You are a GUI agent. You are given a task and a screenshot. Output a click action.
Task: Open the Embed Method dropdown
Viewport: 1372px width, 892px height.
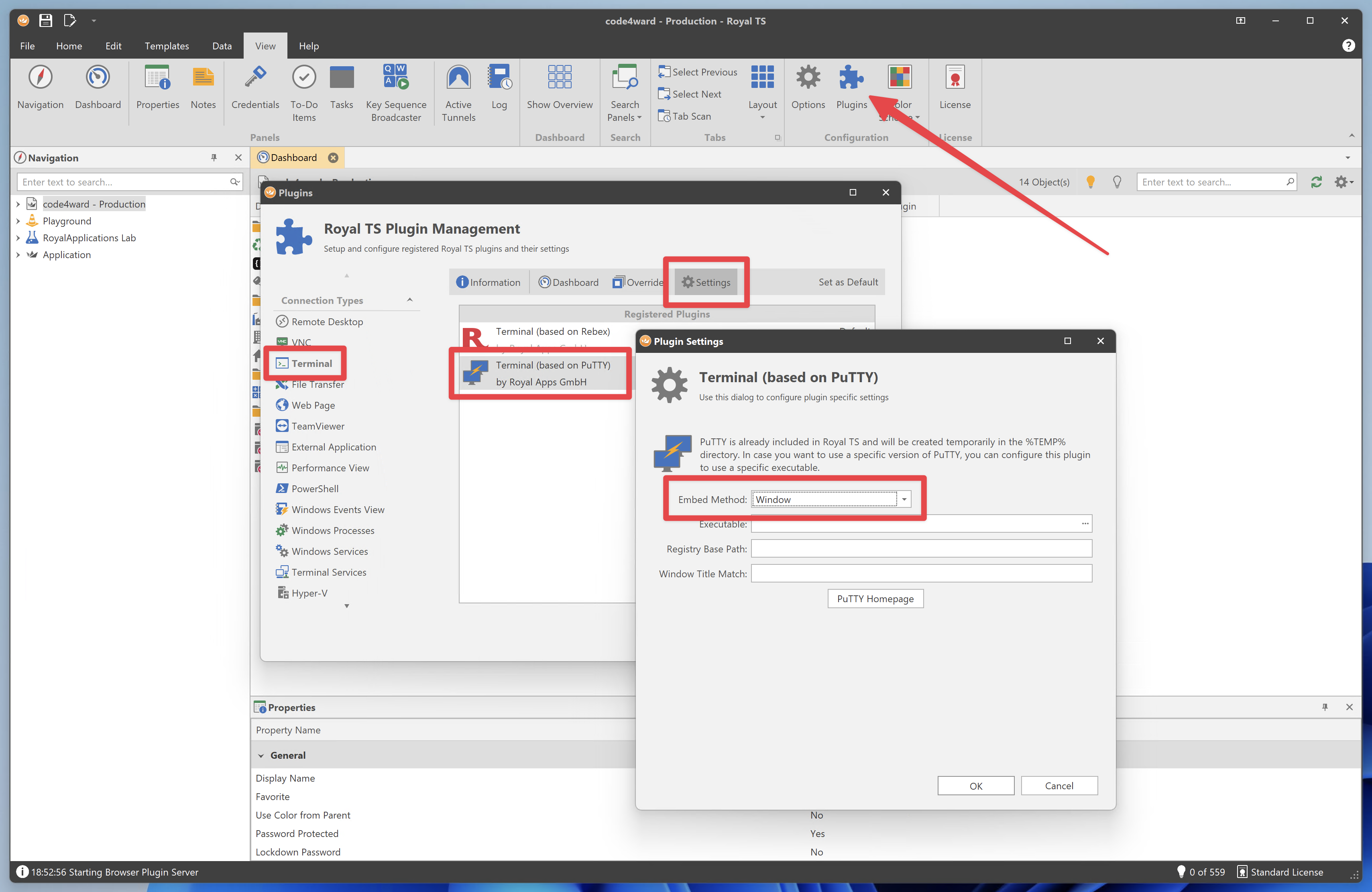pos(904,499)
